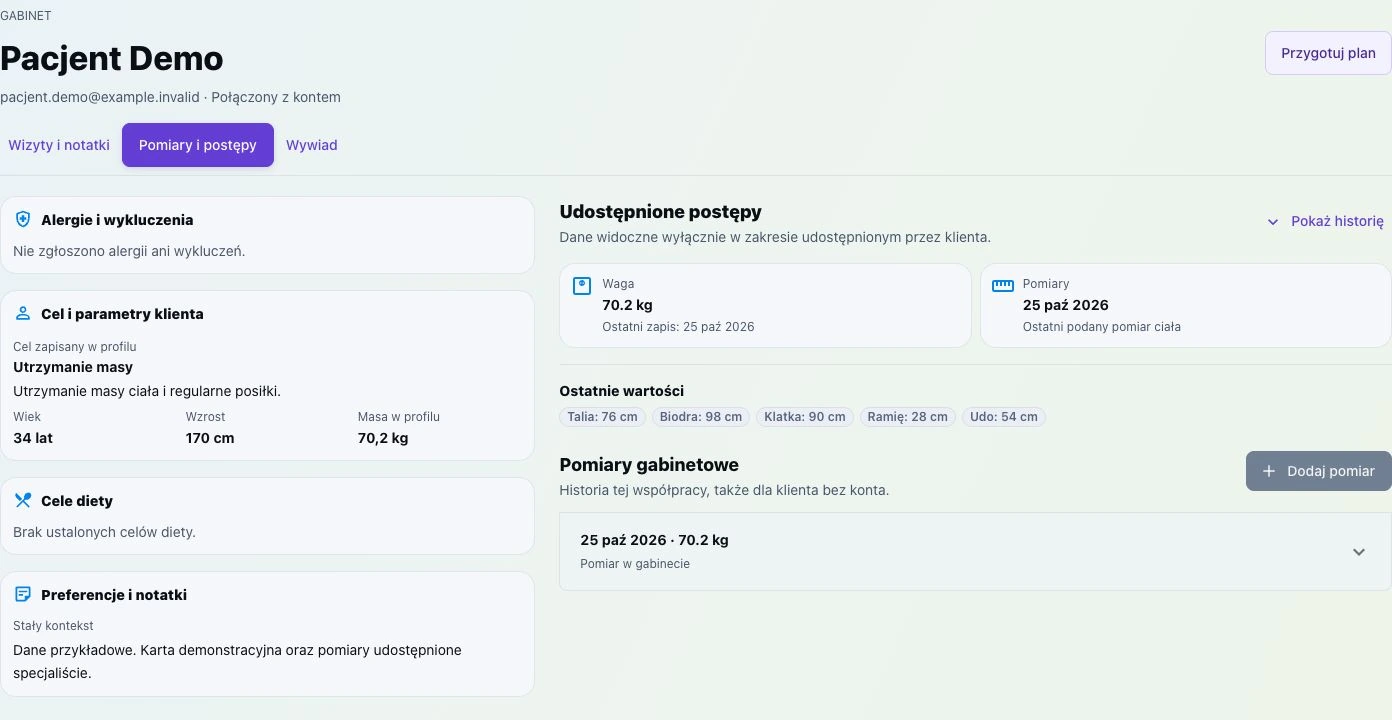Click the person icon beside Cel i parametry klienta

point(23,313)
